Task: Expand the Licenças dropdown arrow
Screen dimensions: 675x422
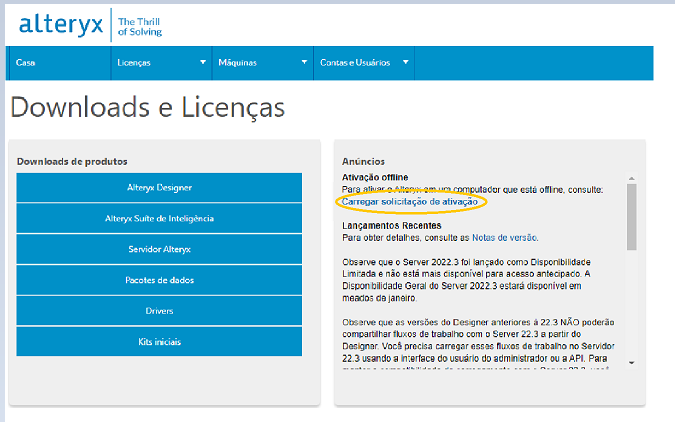Action: click(x=203, y=62)
